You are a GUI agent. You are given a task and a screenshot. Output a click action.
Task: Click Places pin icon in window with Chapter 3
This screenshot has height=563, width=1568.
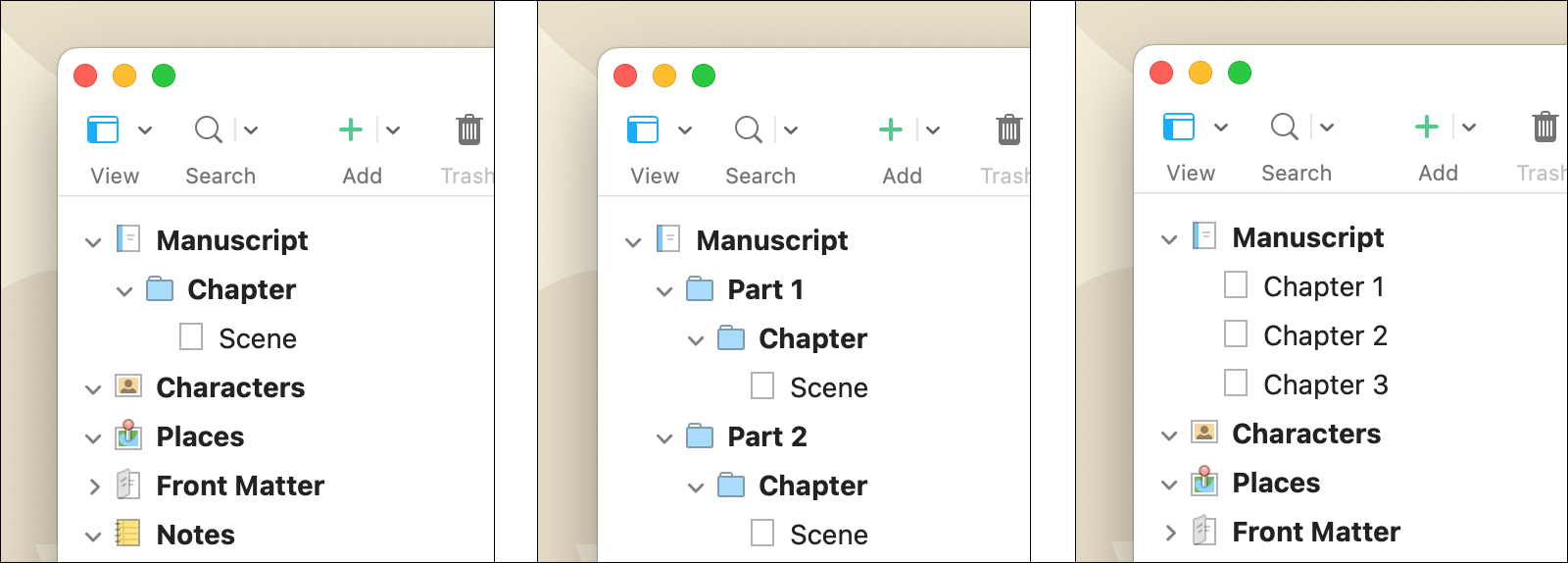pos(1203,482)
